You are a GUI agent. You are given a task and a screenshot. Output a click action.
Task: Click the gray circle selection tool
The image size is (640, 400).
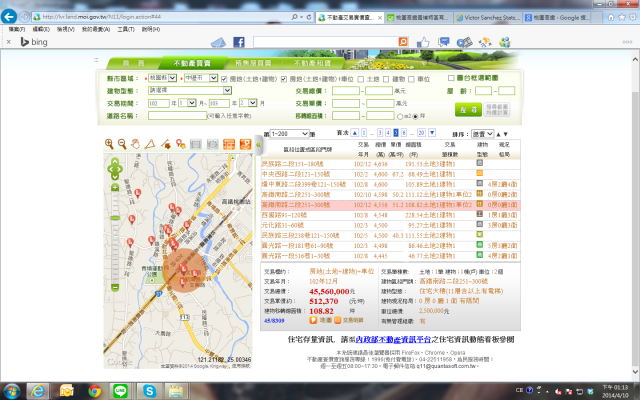212,144
